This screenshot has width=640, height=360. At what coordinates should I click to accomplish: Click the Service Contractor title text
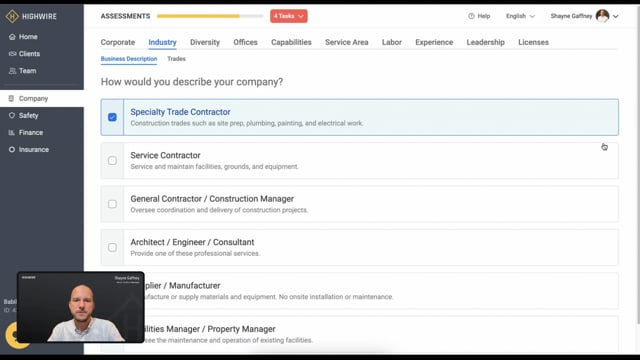(x=165, y=156)
